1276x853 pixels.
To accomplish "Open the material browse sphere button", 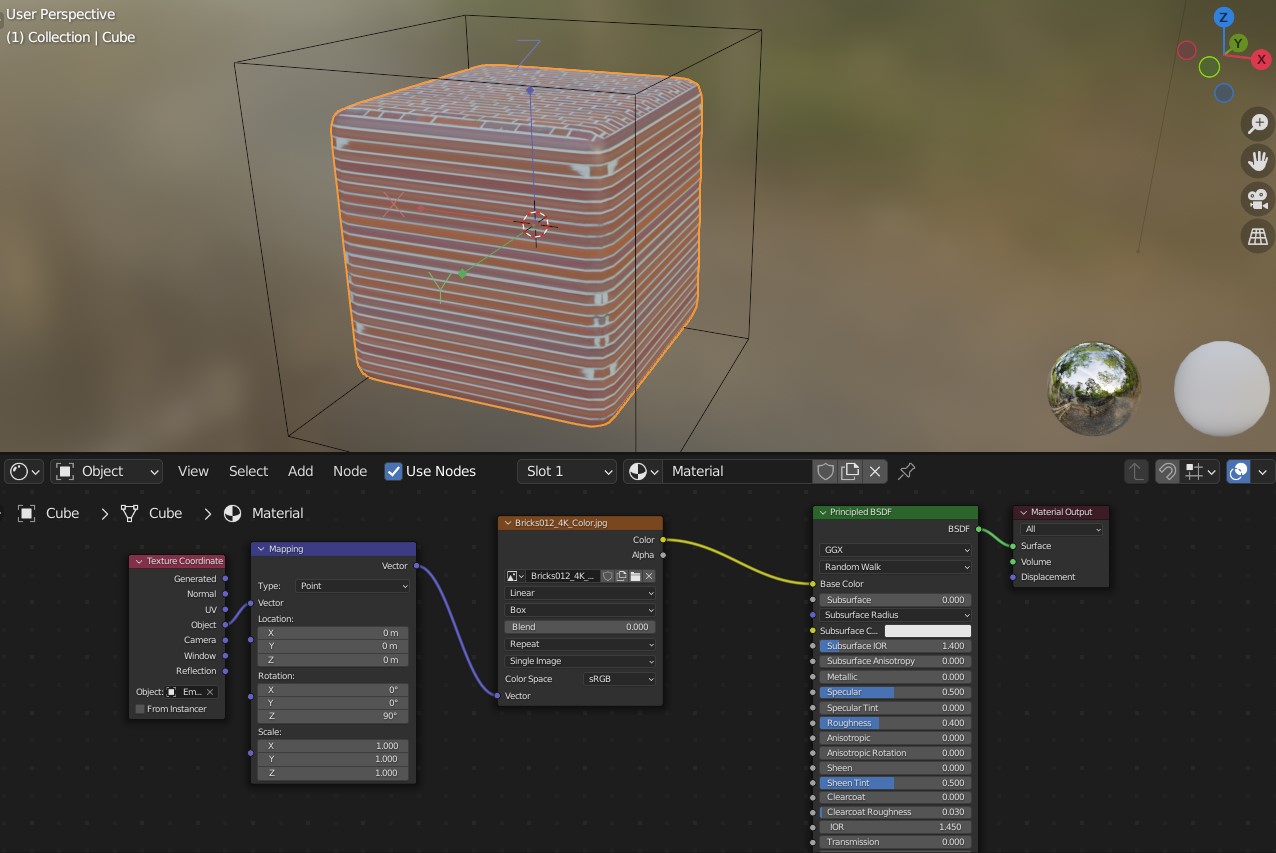I will (x=642, y=471).
